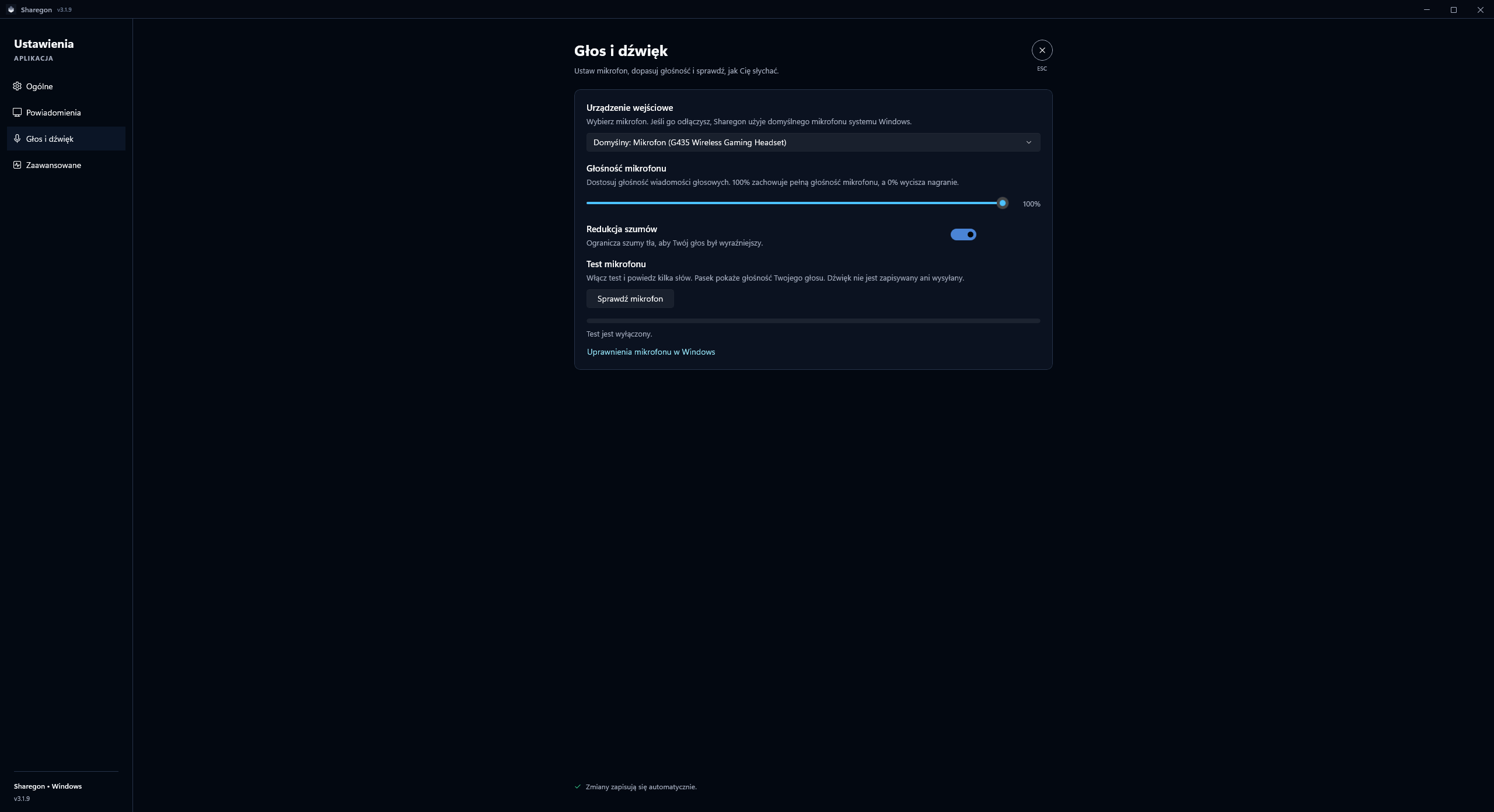
Task: Click the Powiadomienia monitor icon
Action: 18,113
